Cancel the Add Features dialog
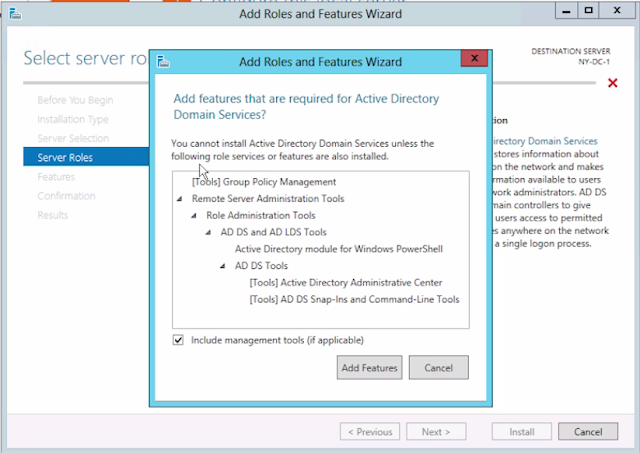 click(x=439, y=368)
